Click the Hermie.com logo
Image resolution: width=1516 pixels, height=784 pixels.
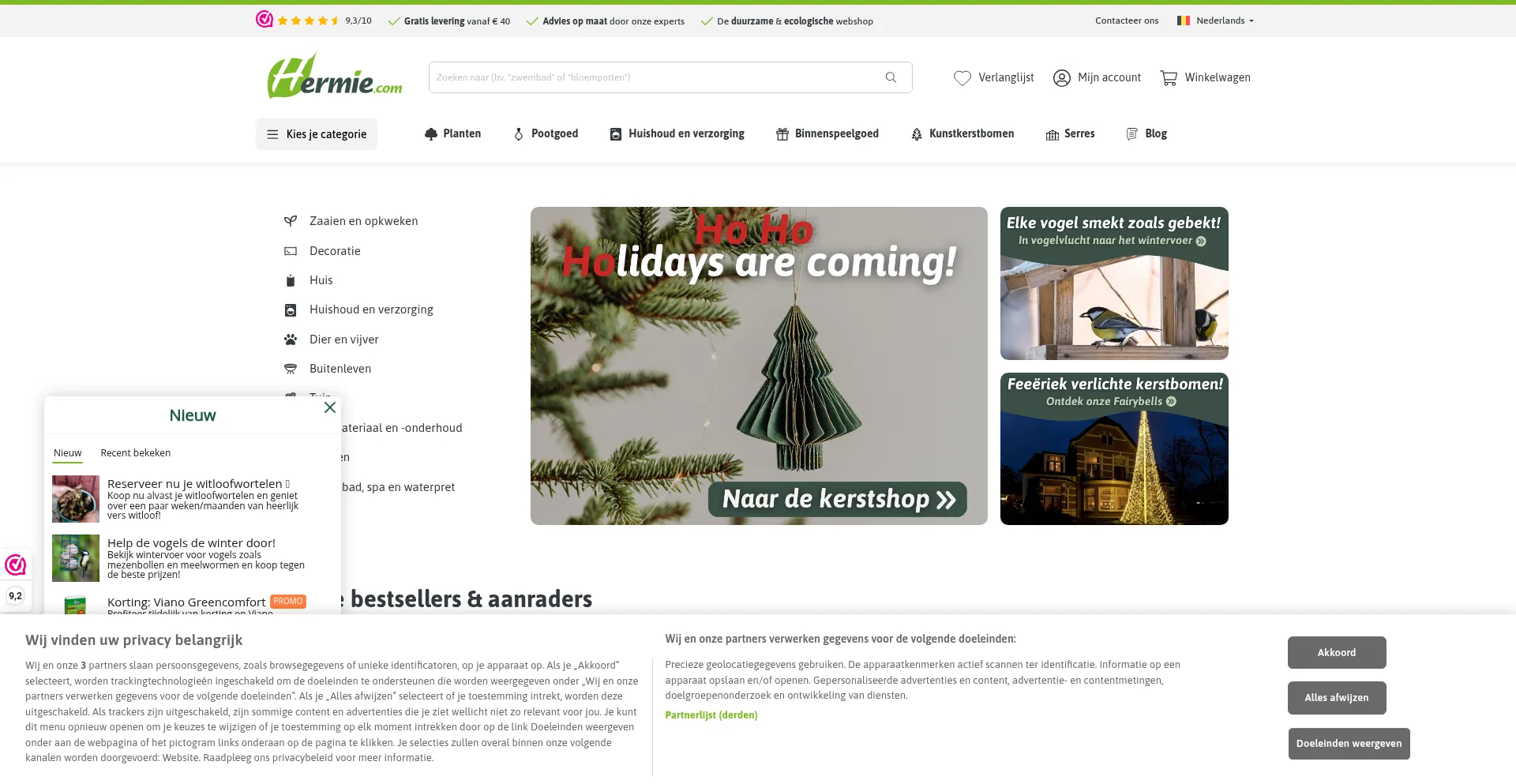click(335, 77)
